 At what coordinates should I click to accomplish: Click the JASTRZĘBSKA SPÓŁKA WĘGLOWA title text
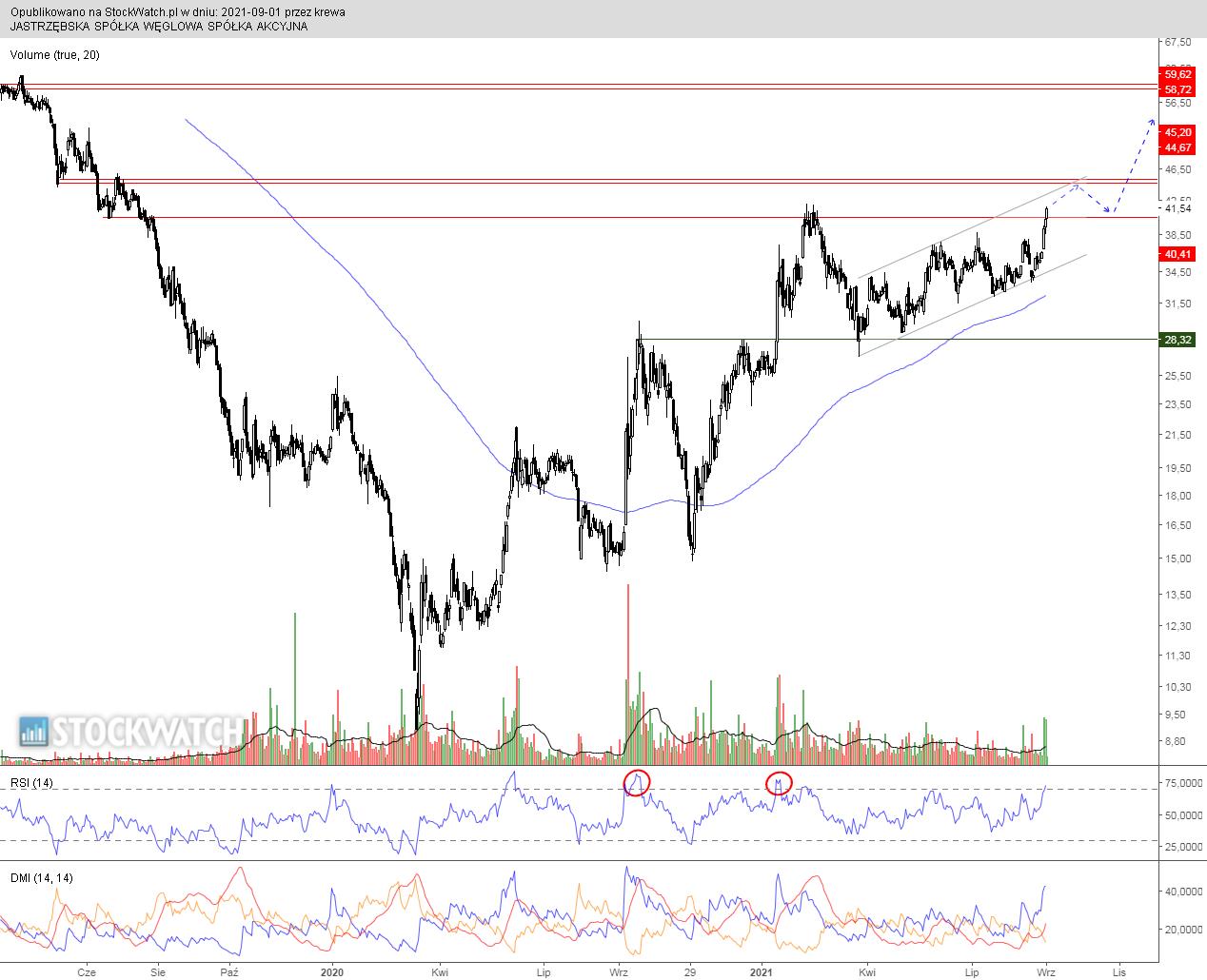click(x=159, y=27)
